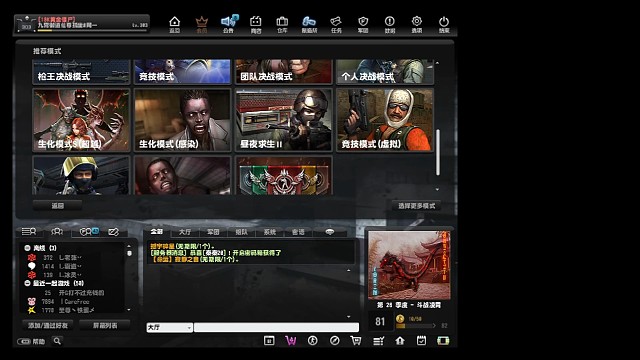Screen dimensions: 640x360
Task: Click the chat log scroll-down arrow
Action: coord(348,316)
